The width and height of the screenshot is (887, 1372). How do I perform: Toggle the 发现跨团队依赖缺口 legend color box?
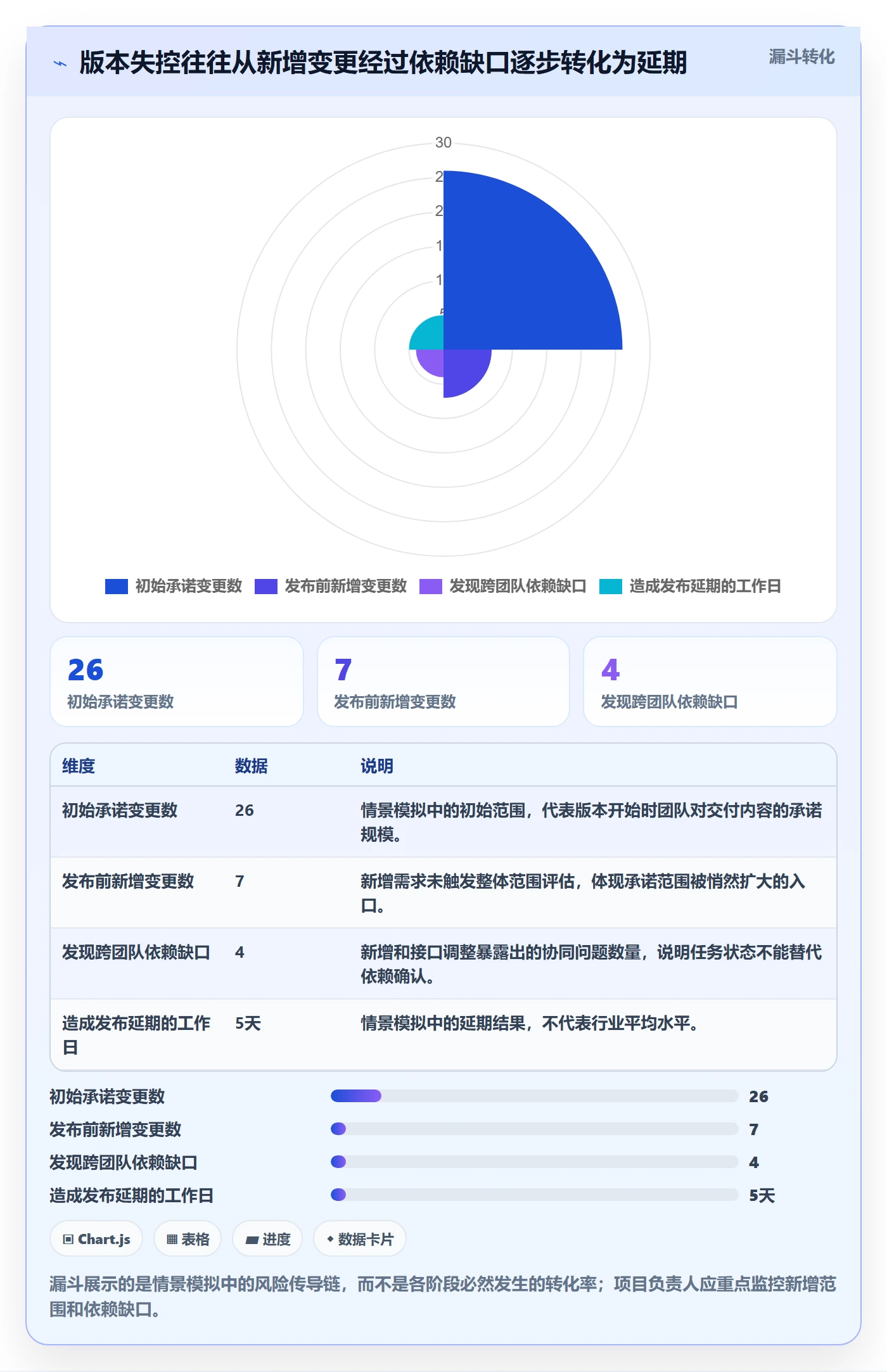(x=431, y=587)
